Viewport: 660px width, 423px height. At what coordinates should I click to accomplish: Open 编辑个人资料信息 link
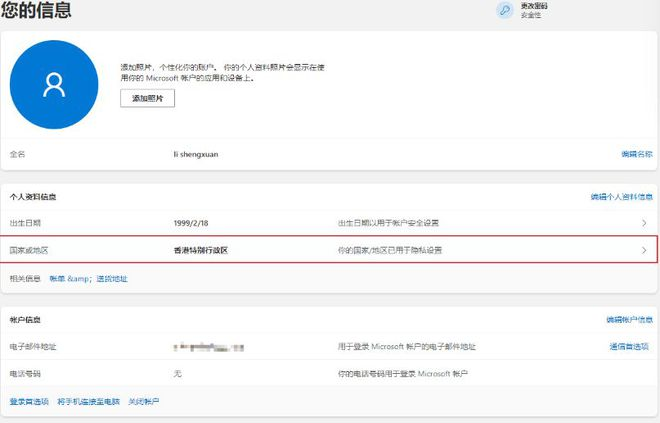pyautogui.click(x=621, y=197)
